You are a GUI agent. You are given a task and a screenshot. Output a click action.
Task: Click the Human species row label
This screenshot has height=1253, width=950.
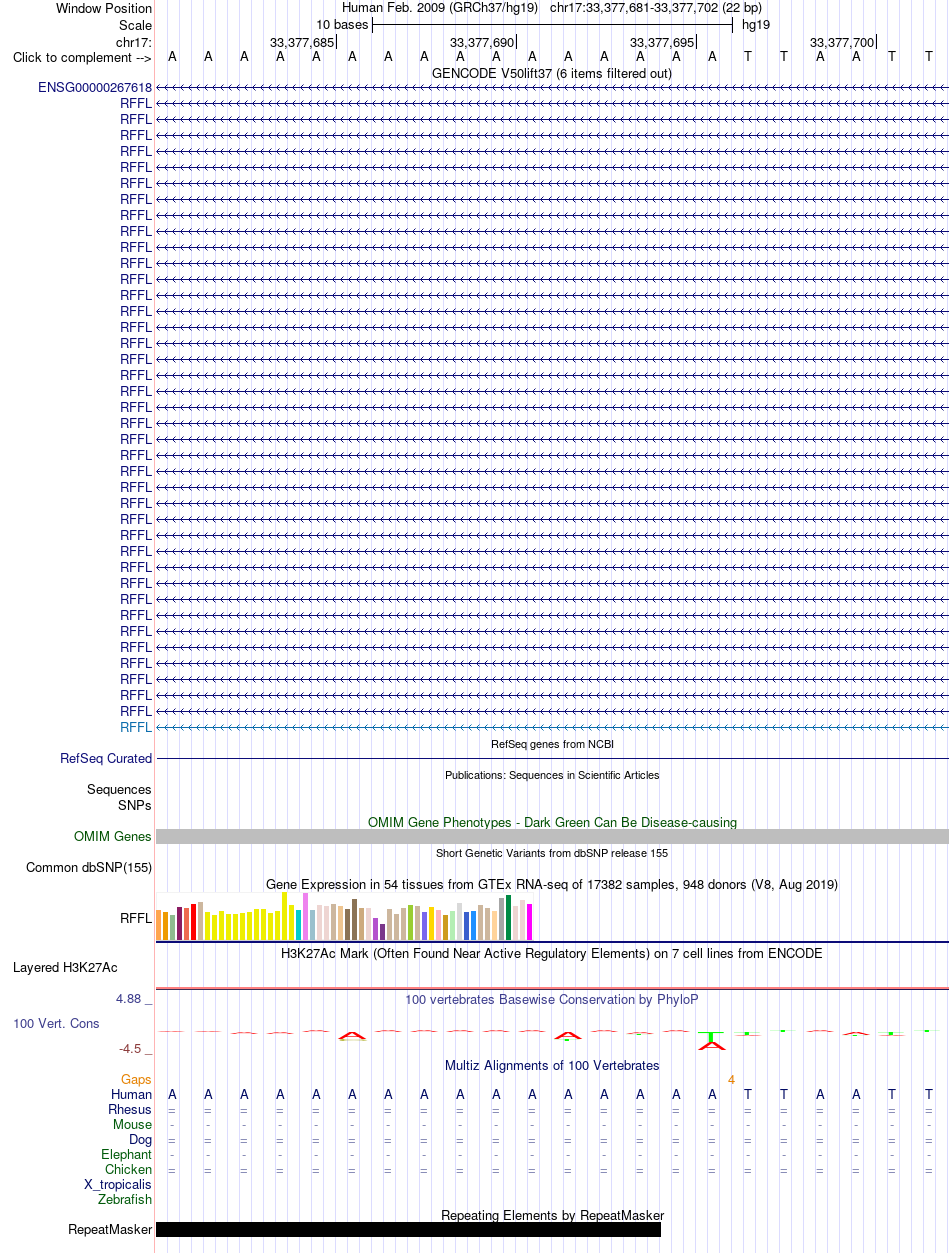coord(132,1095)
